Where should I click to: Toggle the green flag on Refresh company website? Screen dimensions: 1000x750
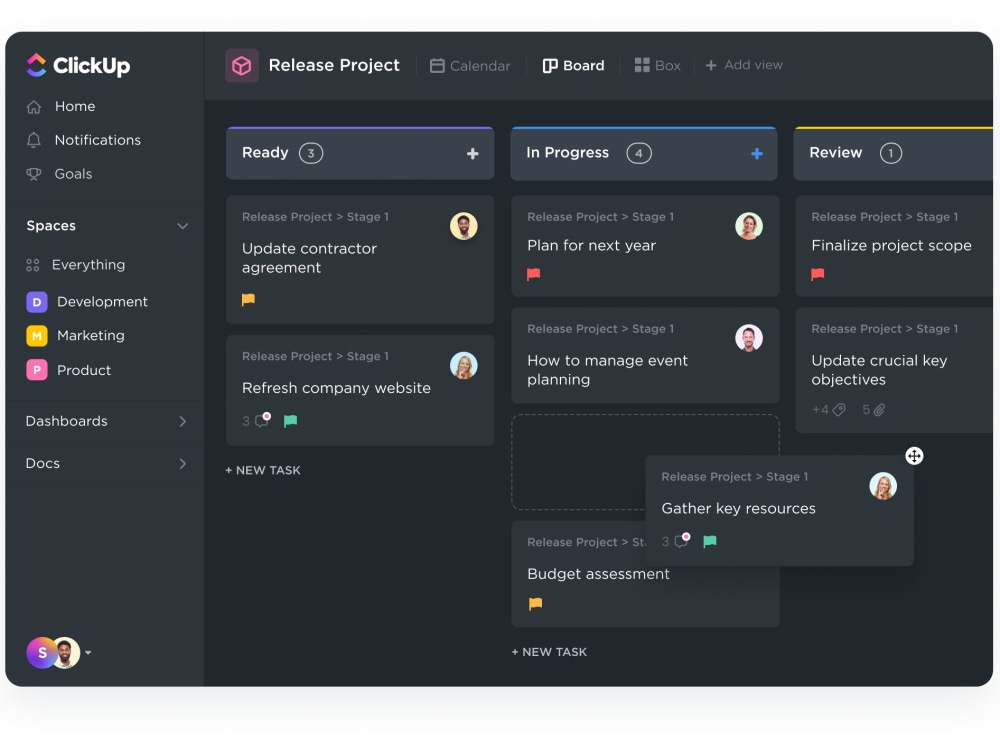point(290,421)
